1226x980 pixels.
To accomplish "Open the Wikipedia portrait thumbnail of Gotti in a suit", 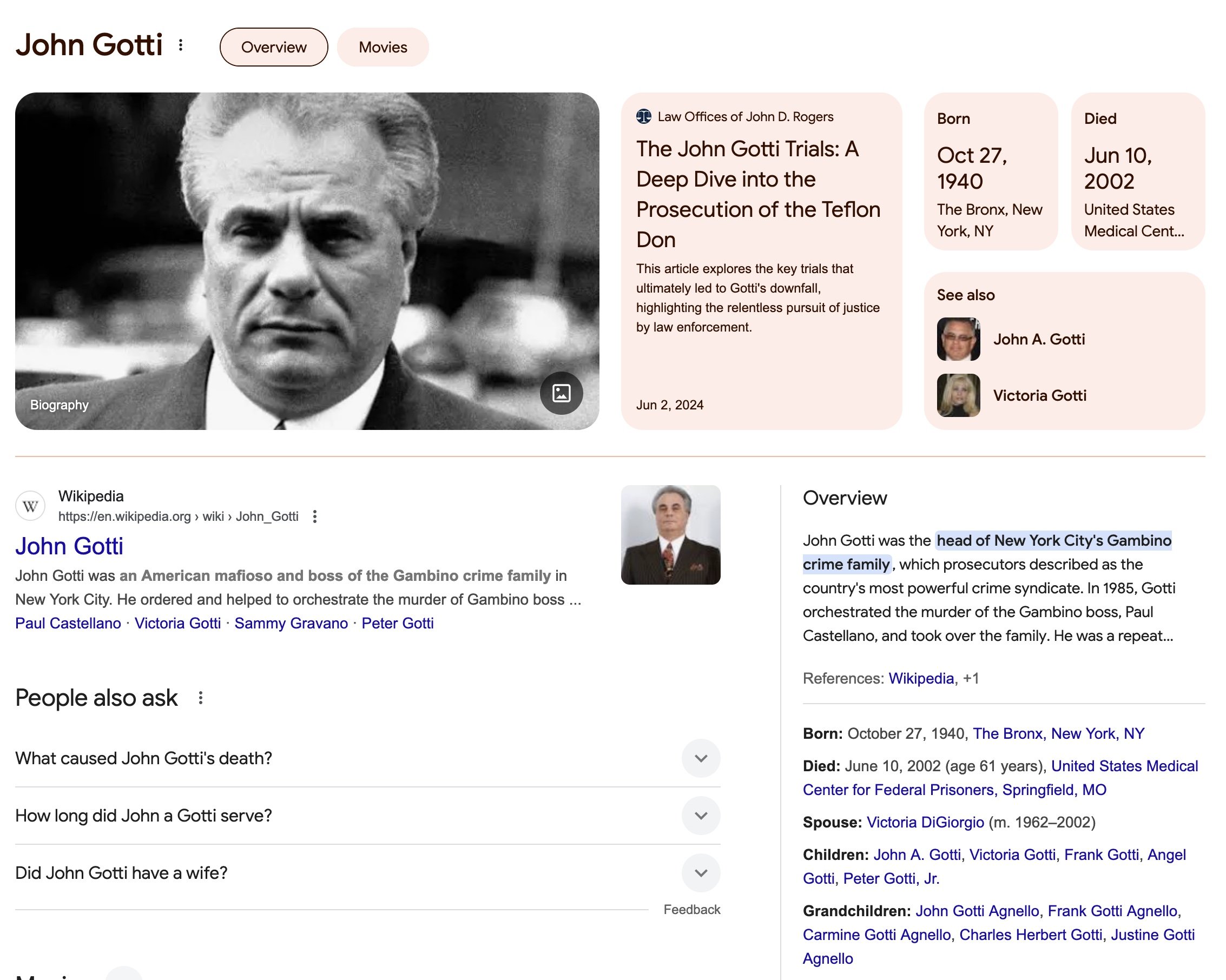I will (670, 534).
